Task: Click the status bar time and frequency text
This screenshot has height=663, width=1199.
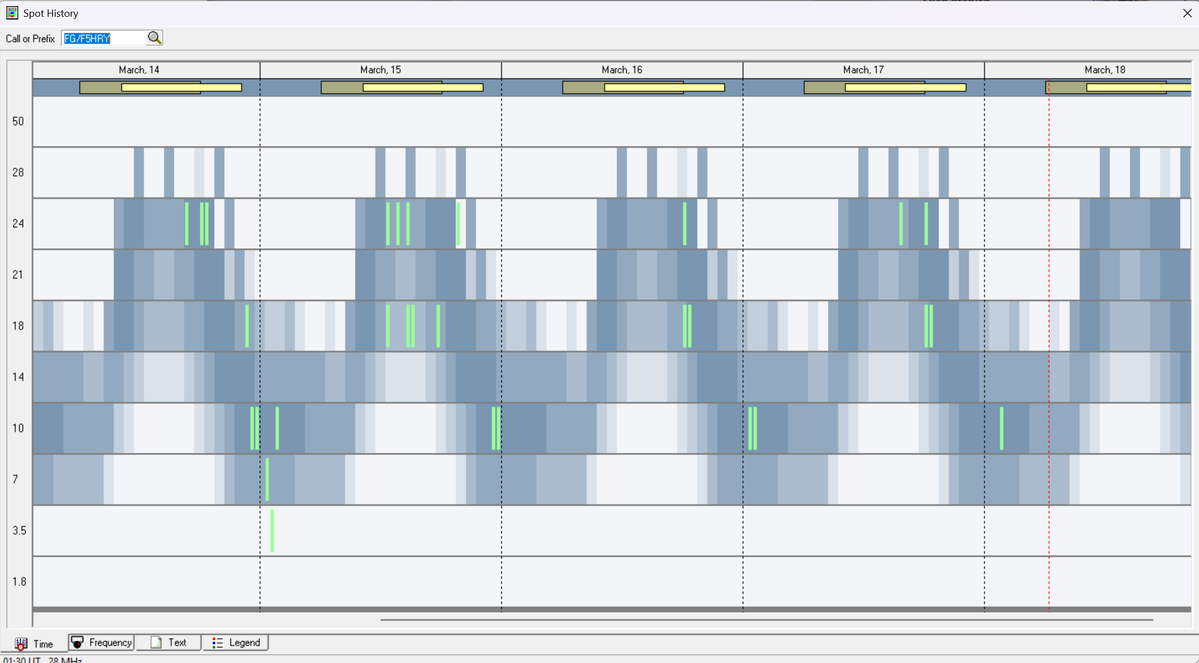Action: 42,659
